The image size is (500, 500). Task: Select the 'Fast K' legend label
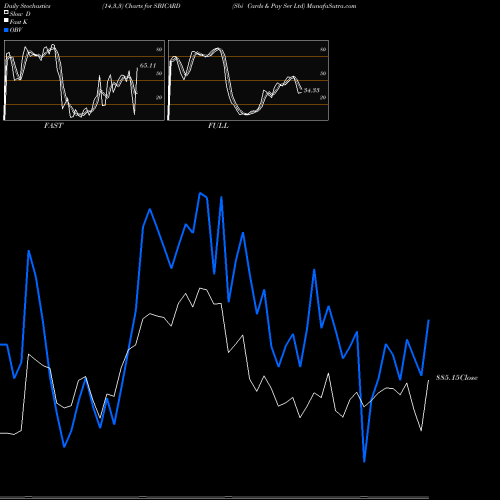click(19, 22)
